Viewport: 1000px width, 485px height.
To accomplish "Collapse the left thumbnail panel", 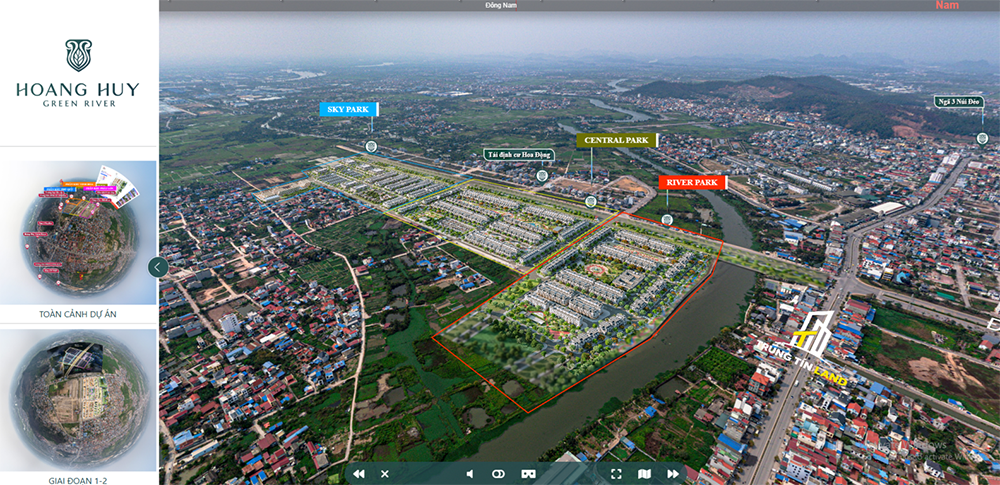I will click(158, 267).
